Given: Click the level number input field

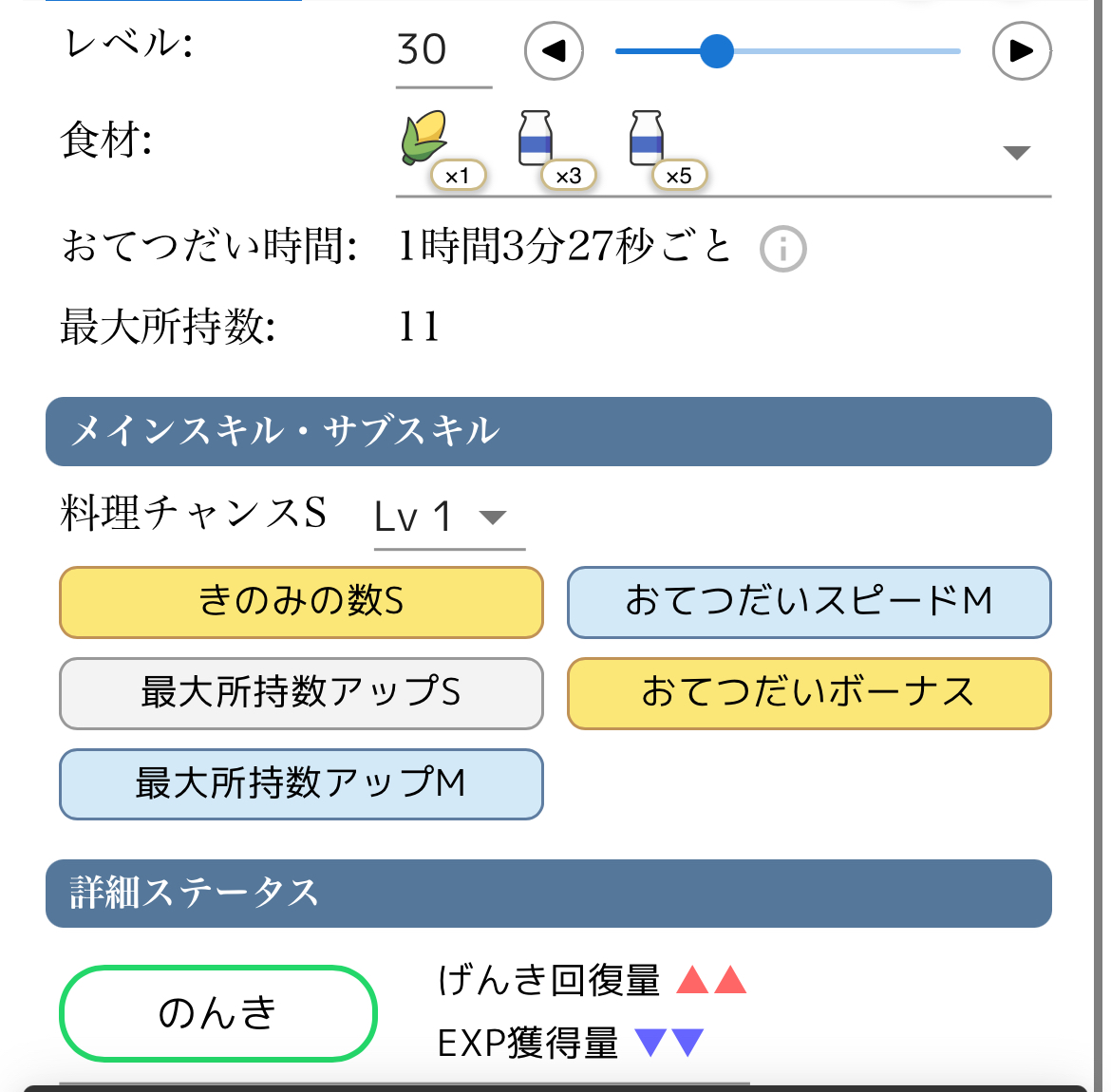Looking at the screenshot, I should coord(443,50).
